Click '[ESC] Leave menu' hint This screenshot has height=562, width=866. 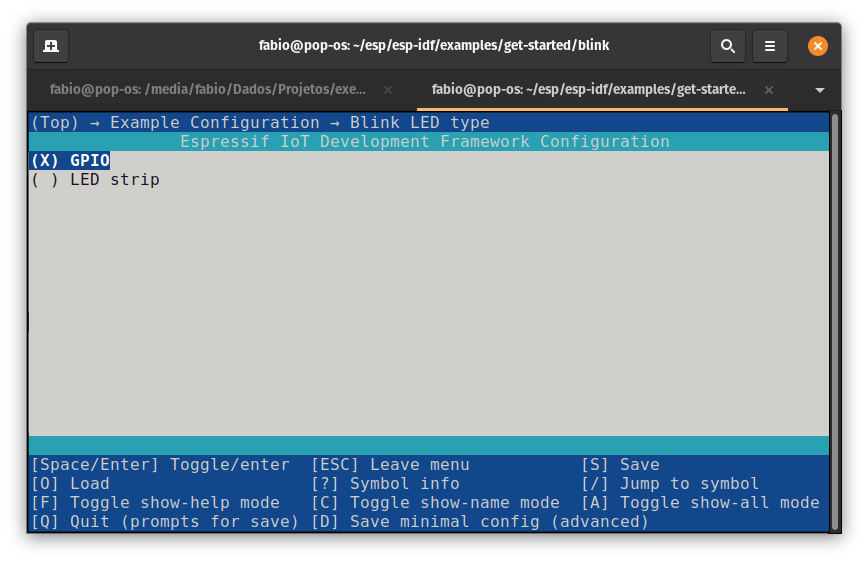(390, 465)
